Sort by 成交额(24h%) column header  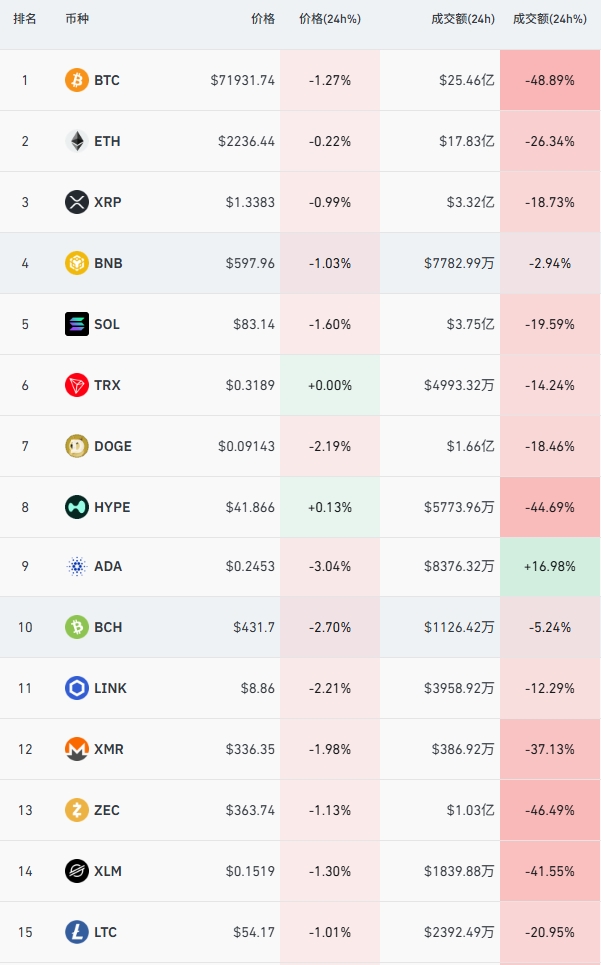coord(550,19)
